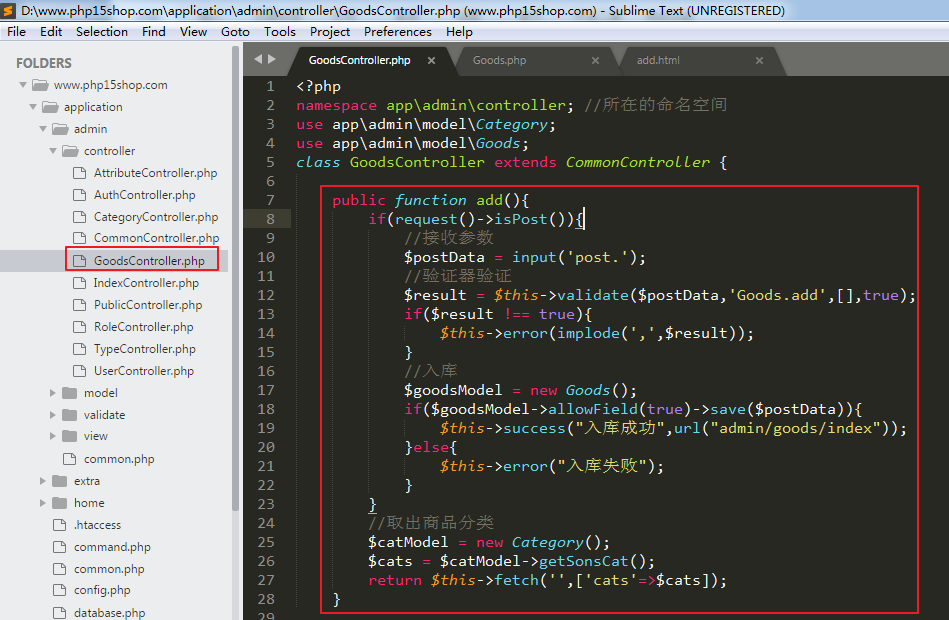
Task: Expand the model folder
Action: click(53, 393)
